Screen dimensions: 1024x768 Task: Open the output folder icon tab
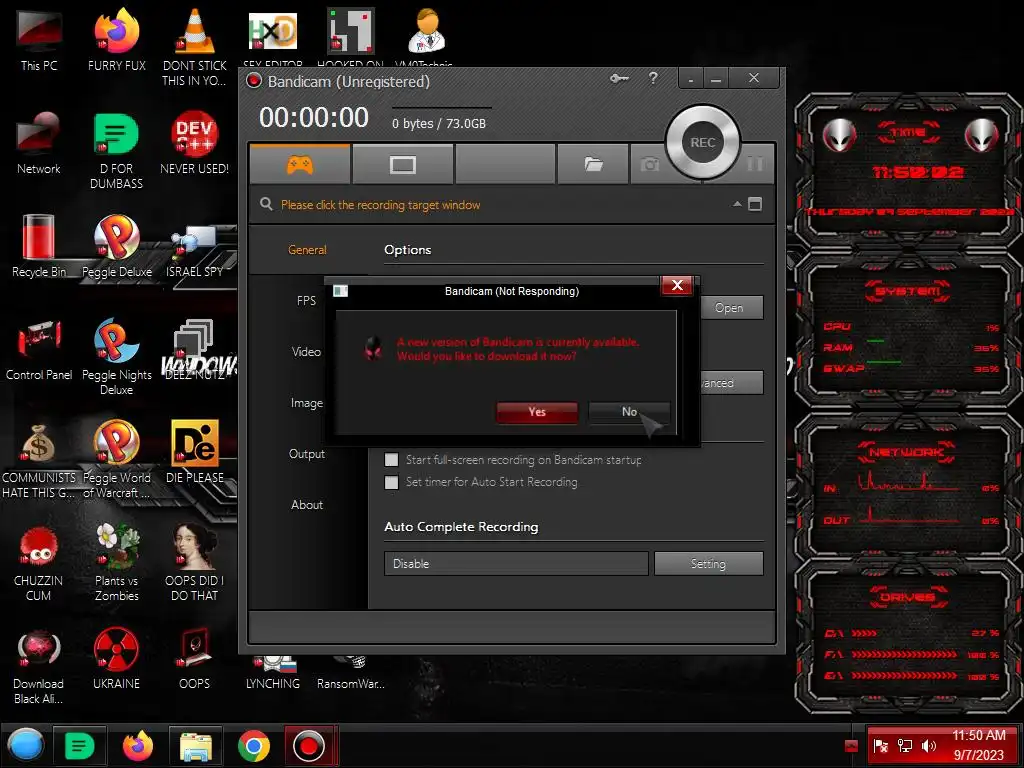coord(593,164)
